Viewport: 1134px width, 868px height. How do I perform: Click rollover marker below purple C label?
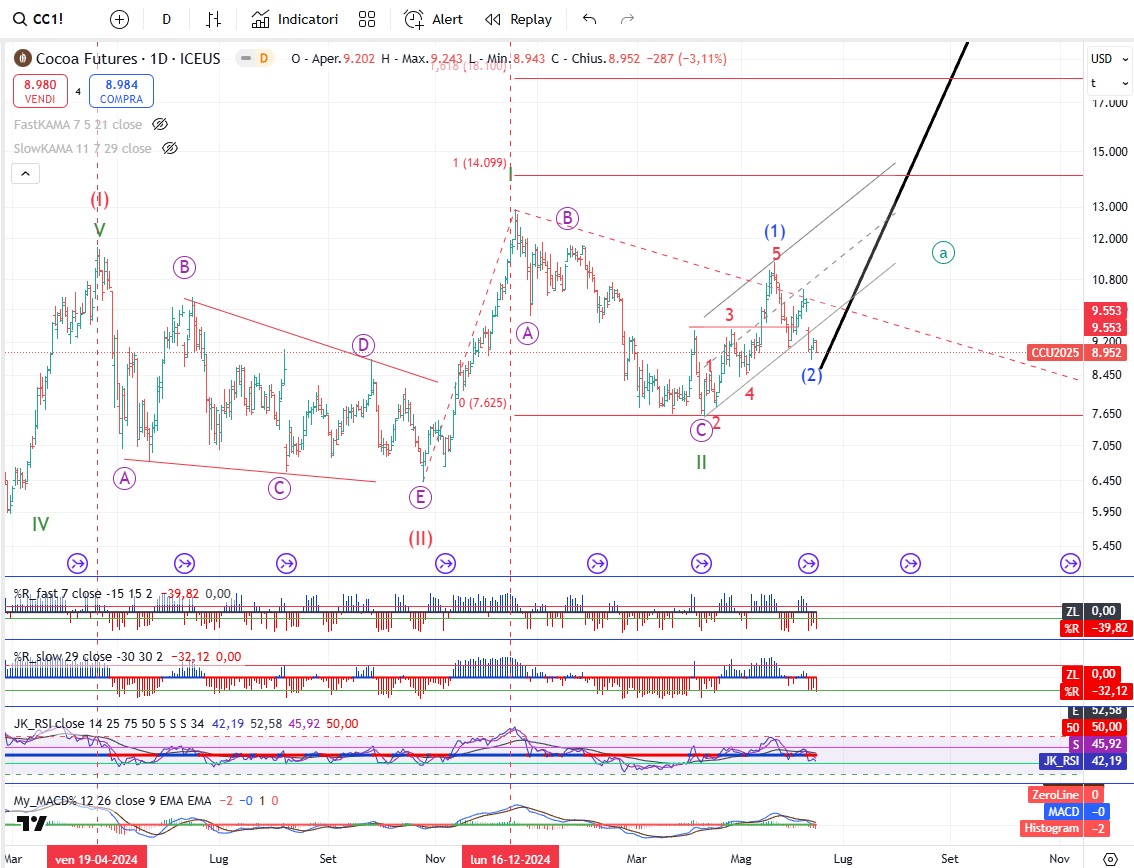coord(286,563)
